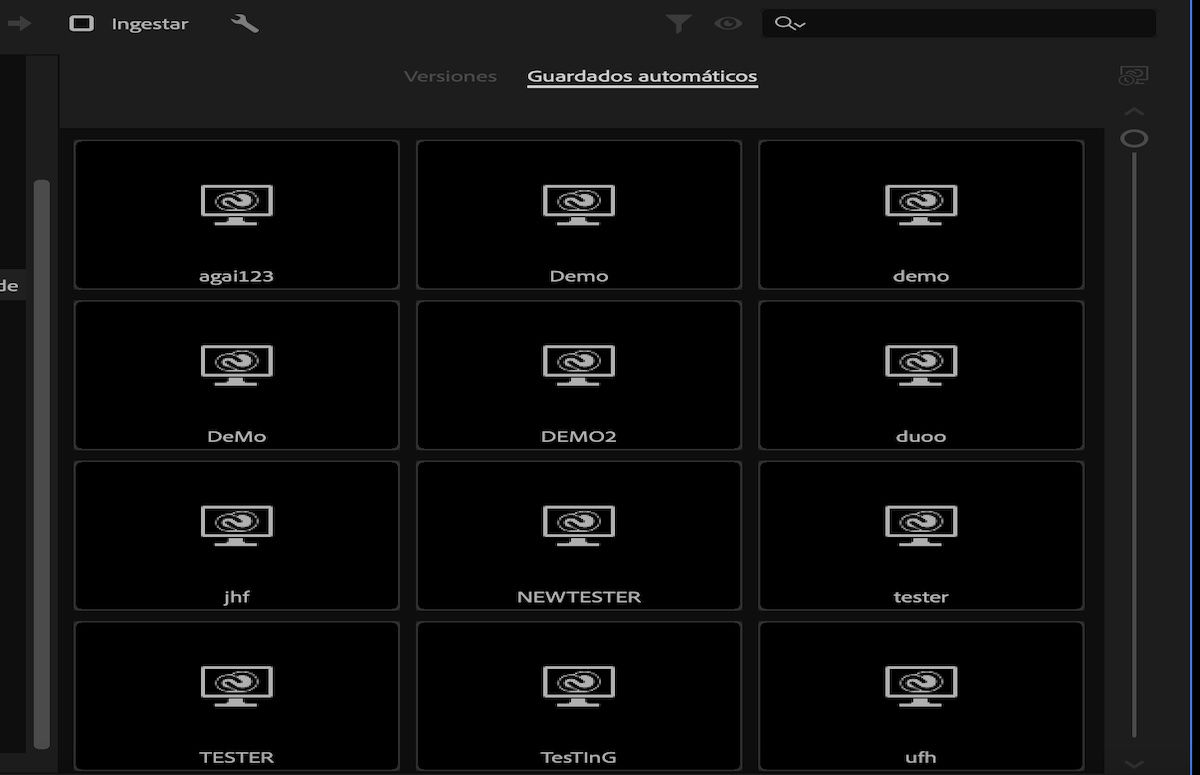
Task: Click the Ingestar button
Action: [x=150, y=23]
